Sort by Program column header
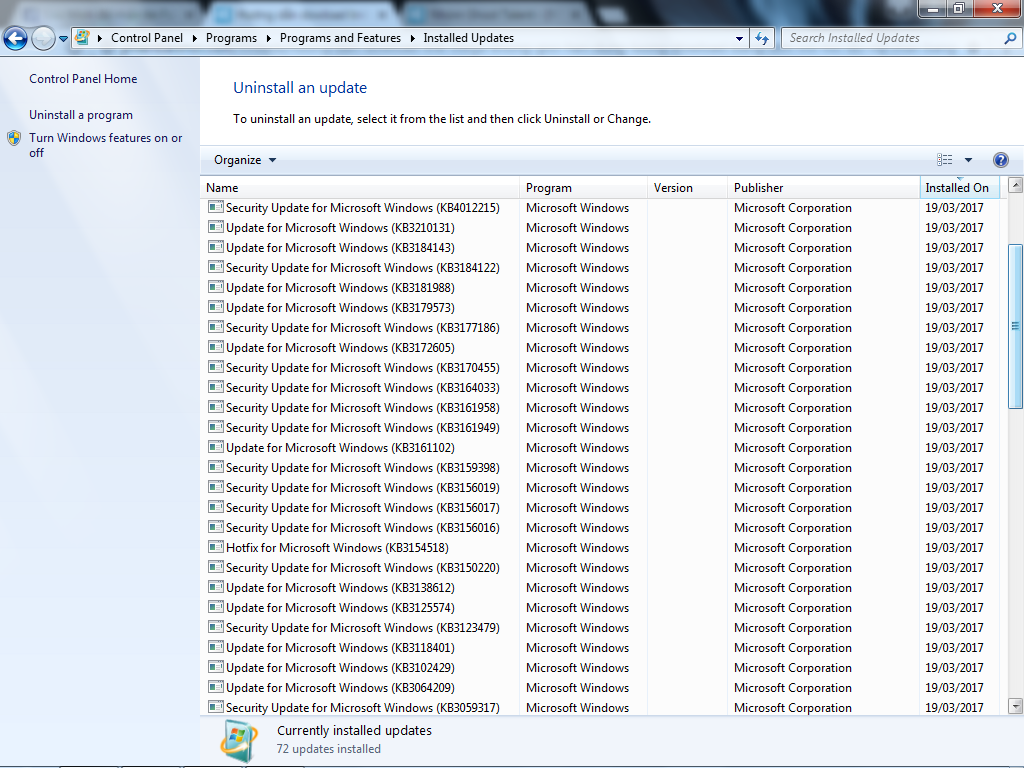1024x768 pixels. [584, 188]
